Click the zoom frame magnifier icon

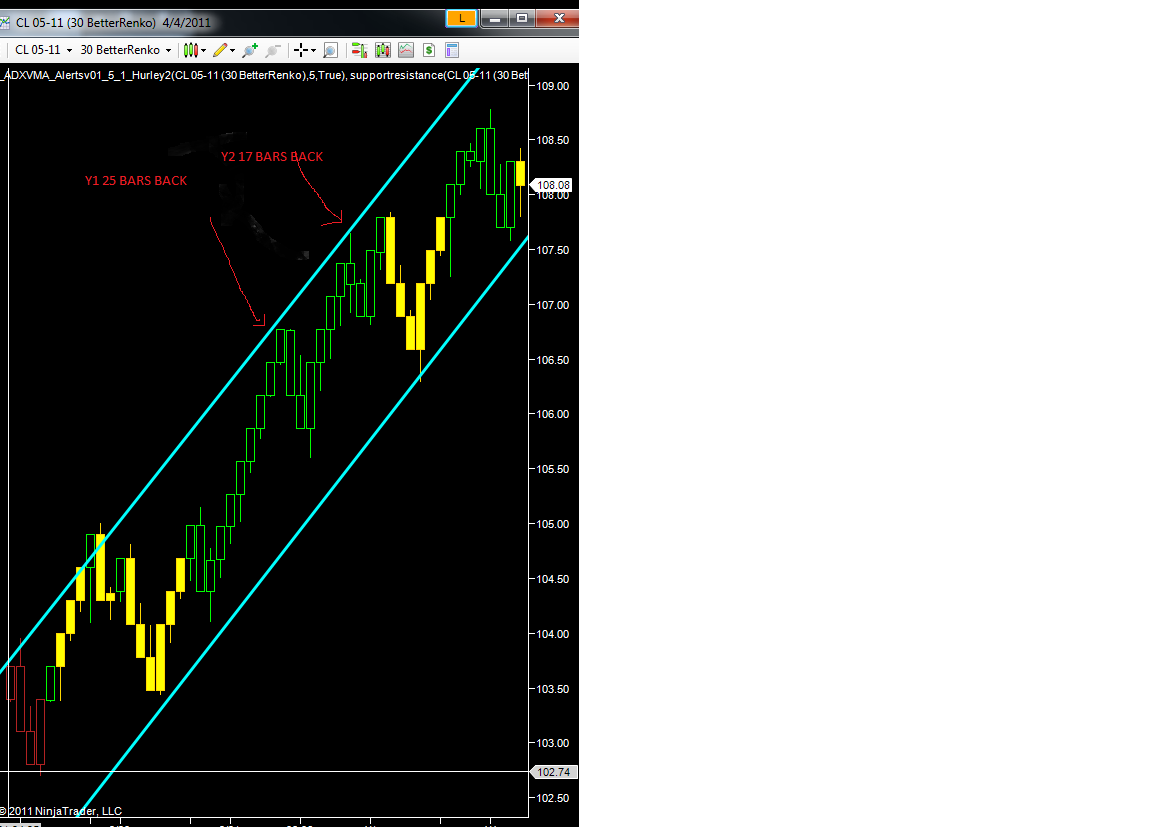coord(331,50)
